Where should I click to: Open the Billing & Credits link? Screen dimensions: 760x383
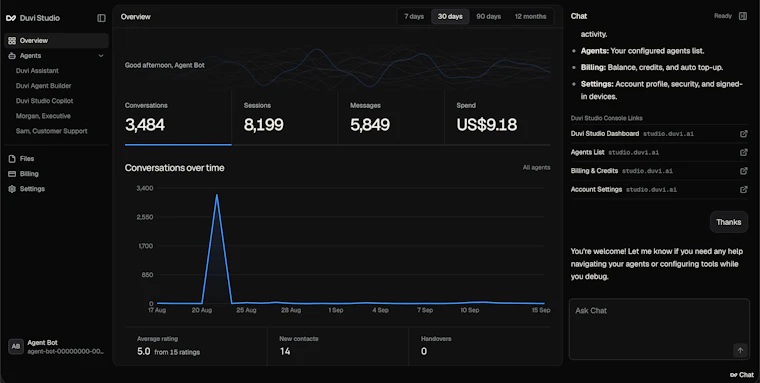[594, 171]
